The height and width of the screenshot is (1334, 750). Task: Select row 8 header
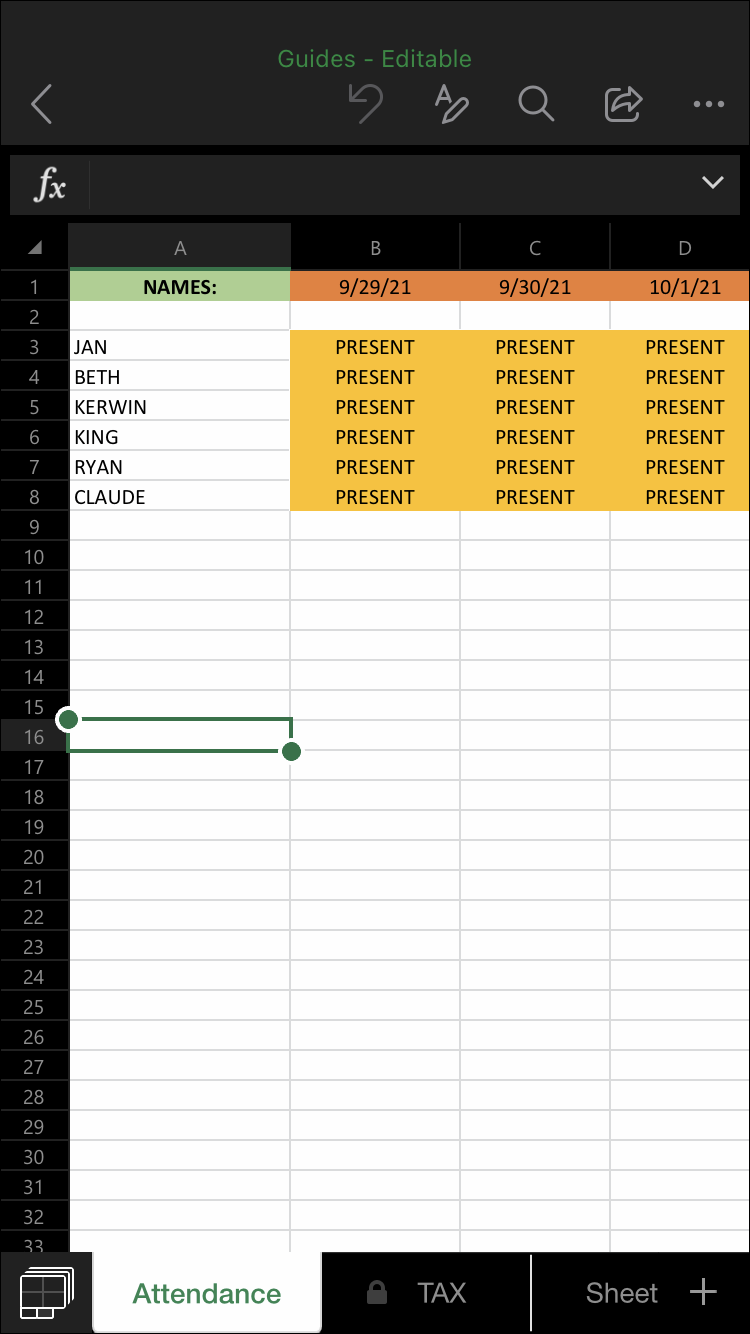34,497
